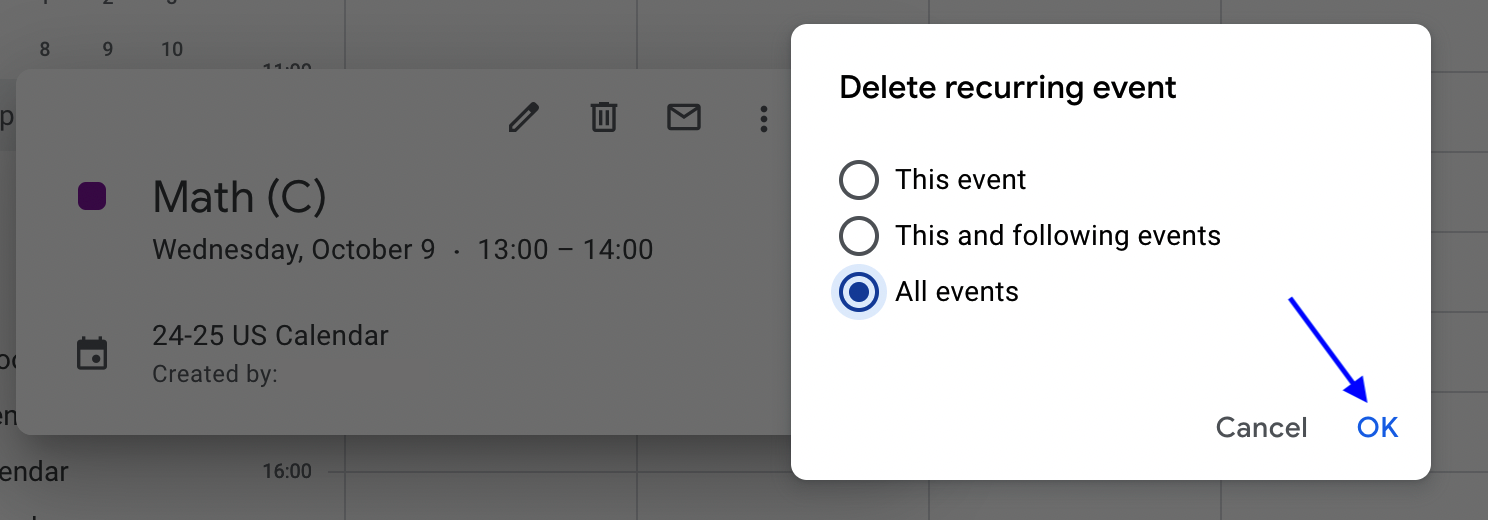Select the "All events" radio button
The height and width of the screenshot is (520, 1488).
pyautogui.click(x=859, y=292)
